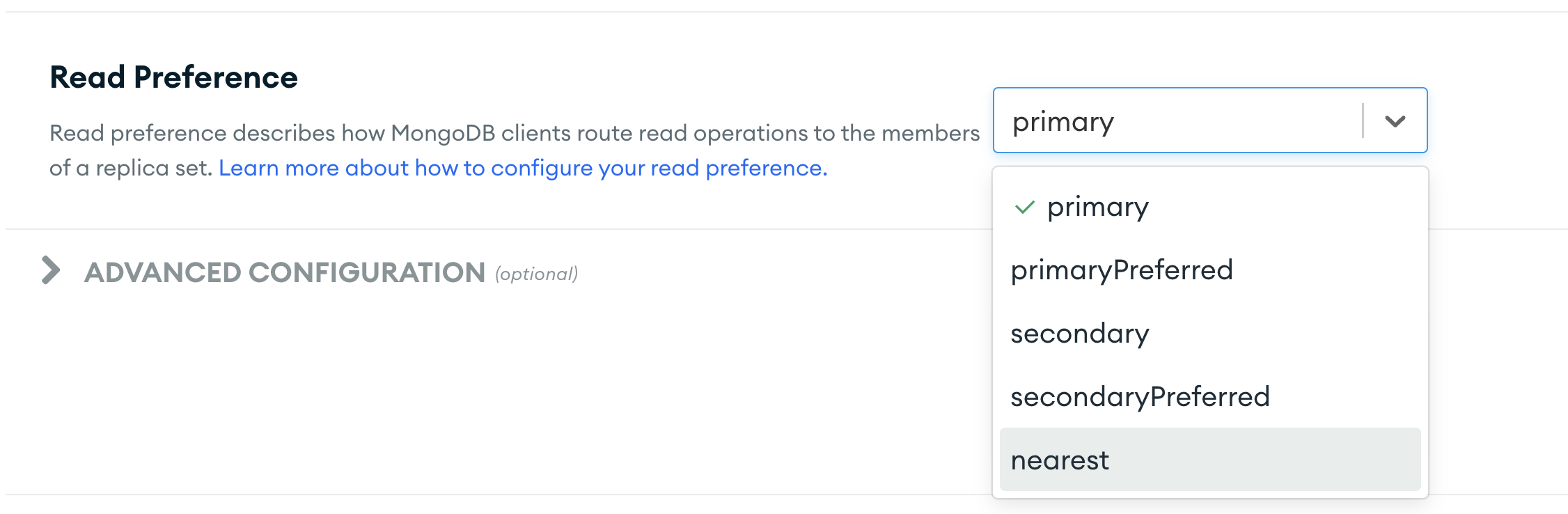Expand Advanced Configuration using its chevron
This screenshot has height=514, width=1568.
tap(51, 270)
